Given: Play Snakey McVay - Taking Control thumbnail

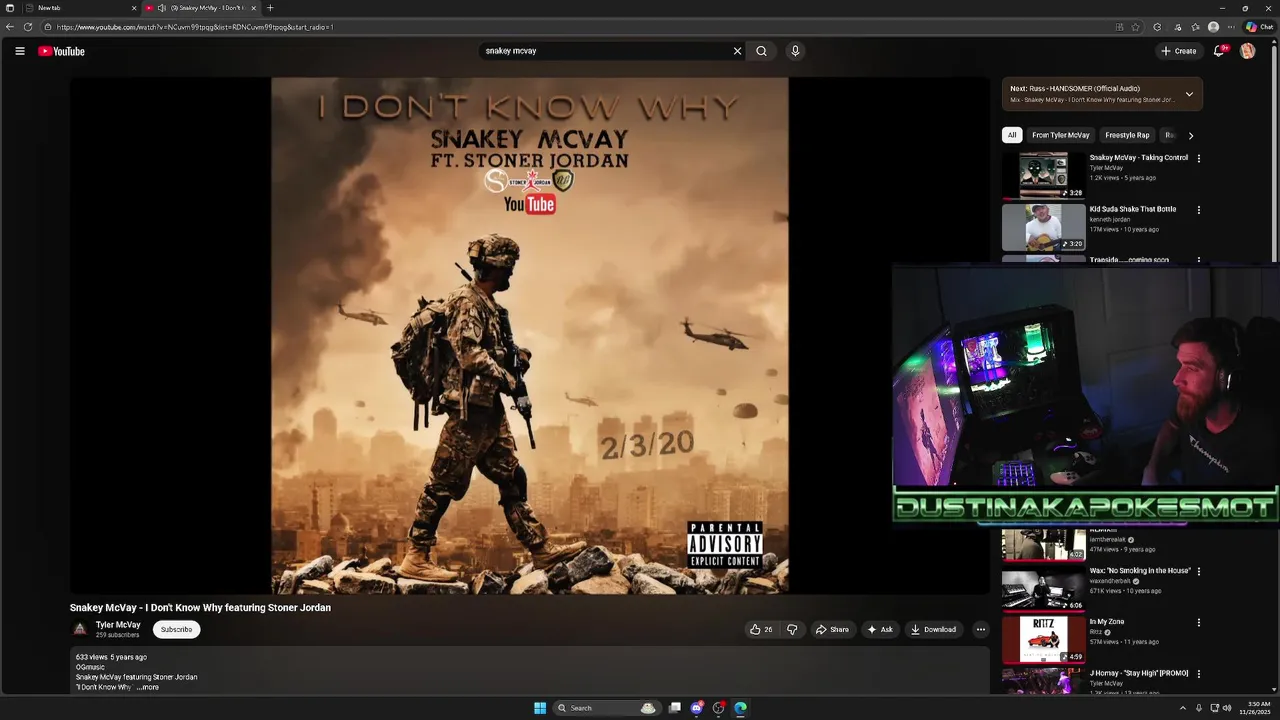Looking at the screenshot, I should point(1043,175).
